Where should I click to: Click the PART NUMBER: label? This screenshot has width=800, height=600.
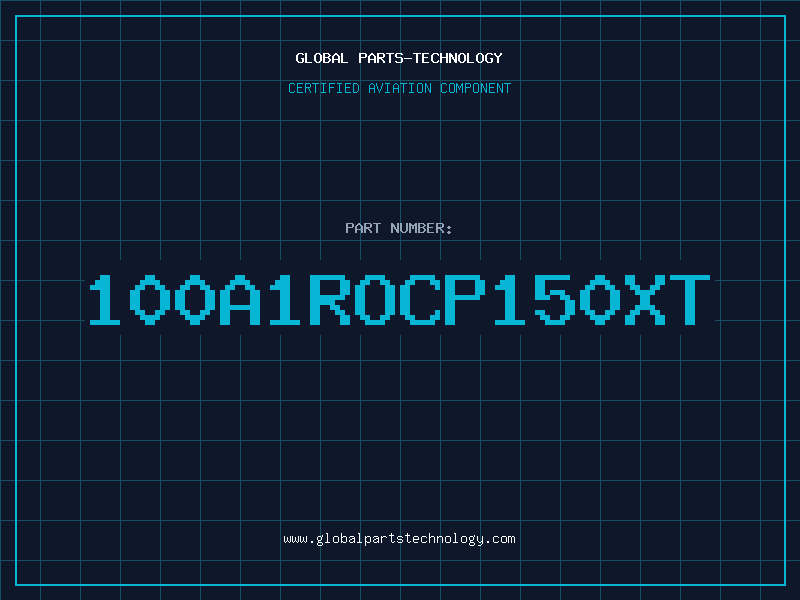[399, 228]
